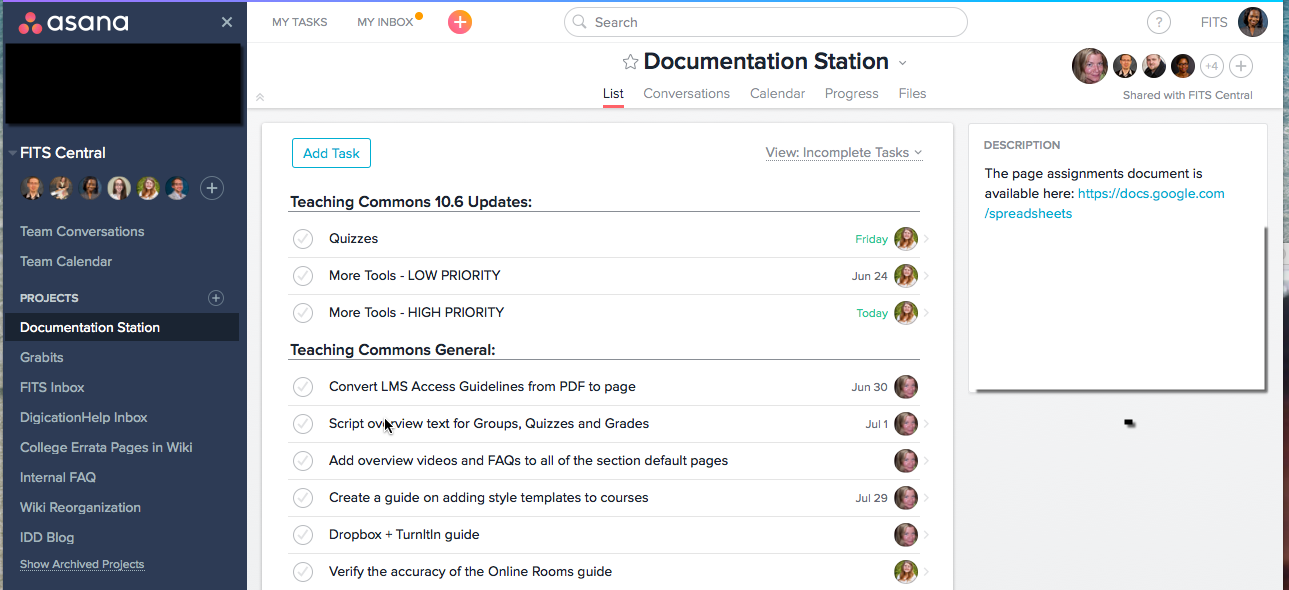The height and width of the screenshot is (590, 1289).
Task: Switch to the Calendar tab
Action: pos(777,94)
